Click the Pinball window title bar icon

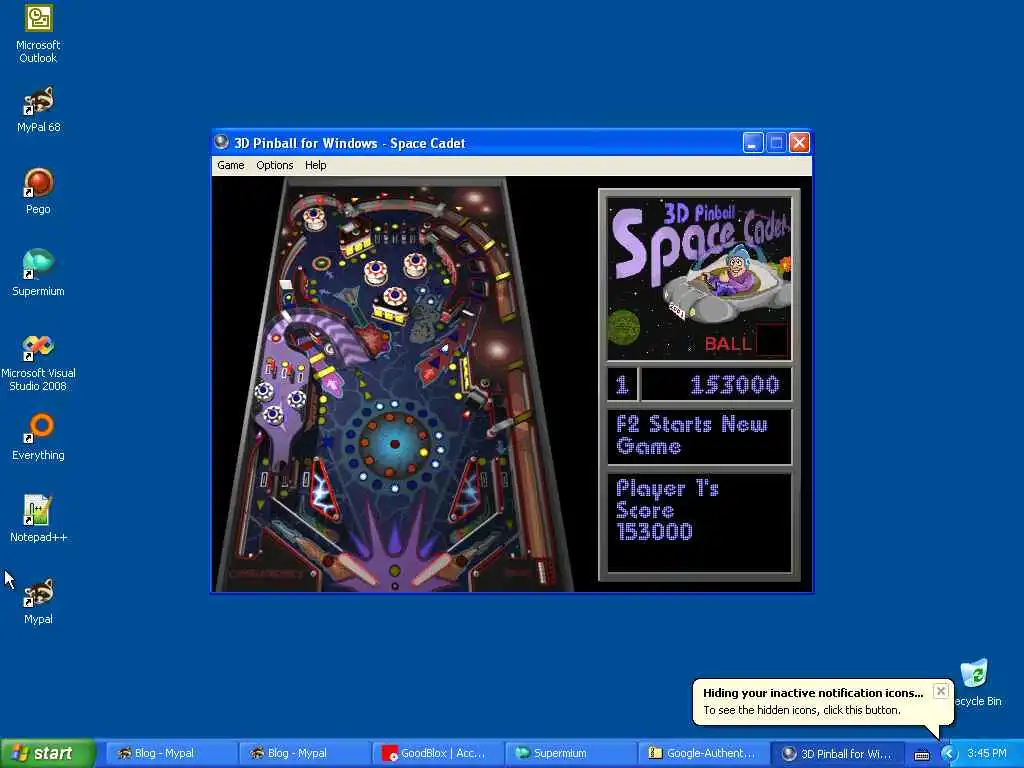point(222,142)
